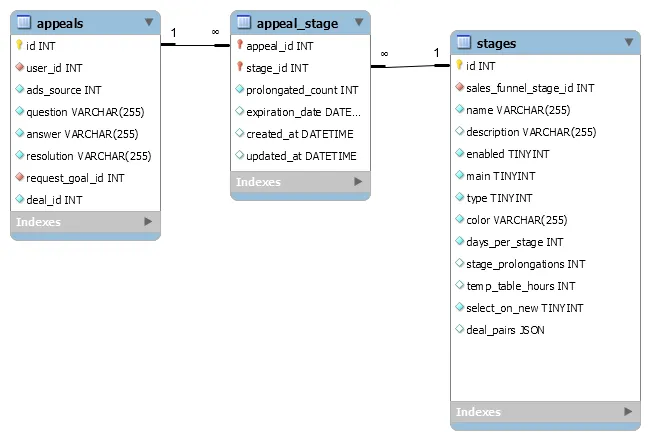Select the prolongated_count INT column text
The height and width of the screenshot is (440, 650).
(x=302, y=90)
